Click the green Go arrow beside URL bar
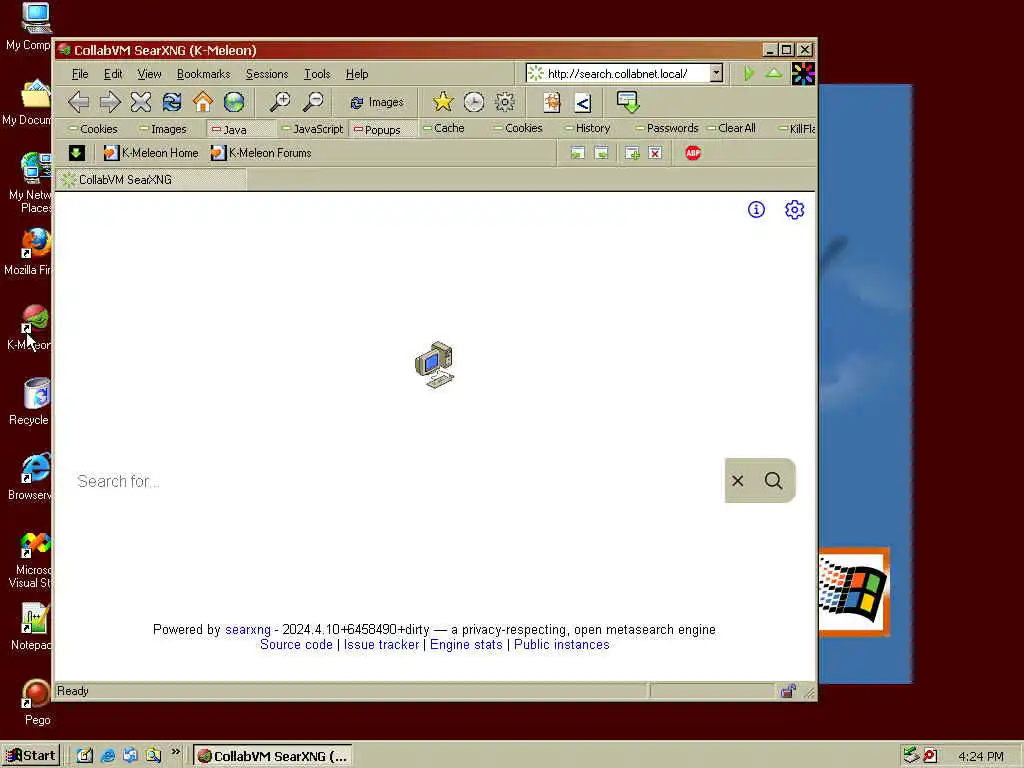Screen dimensions: 1024x768 (x=749, y=73)
